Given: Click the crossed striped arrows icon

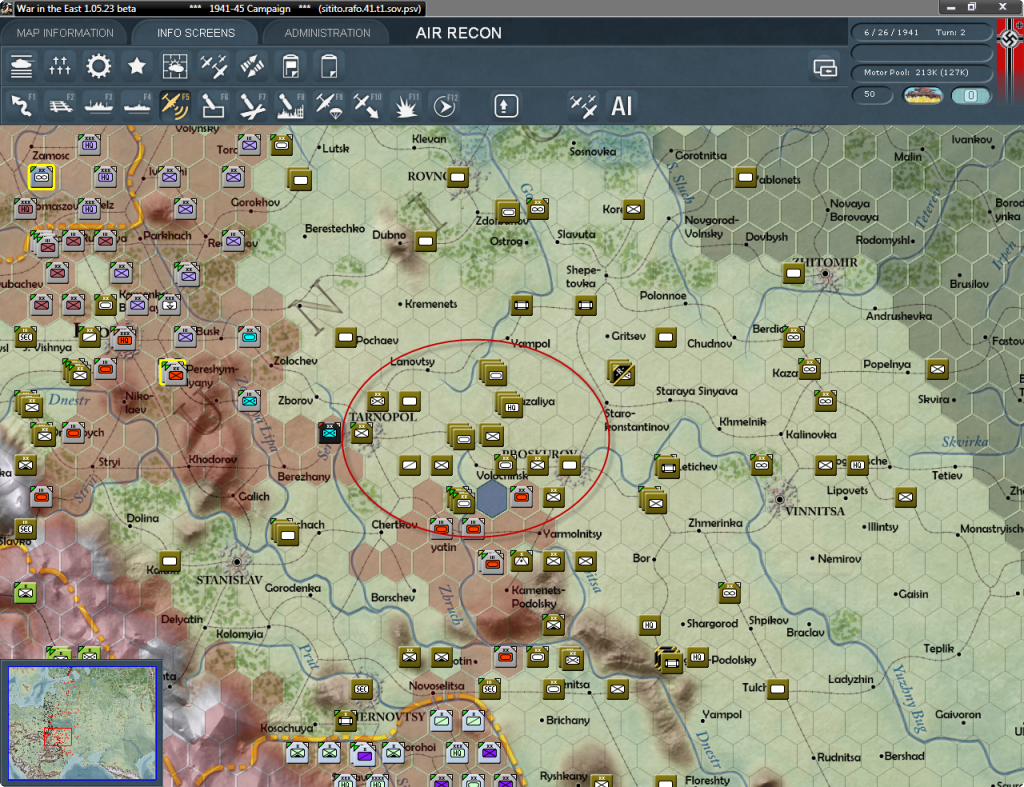Looking at the screenshot, I should tap(252, 67).
